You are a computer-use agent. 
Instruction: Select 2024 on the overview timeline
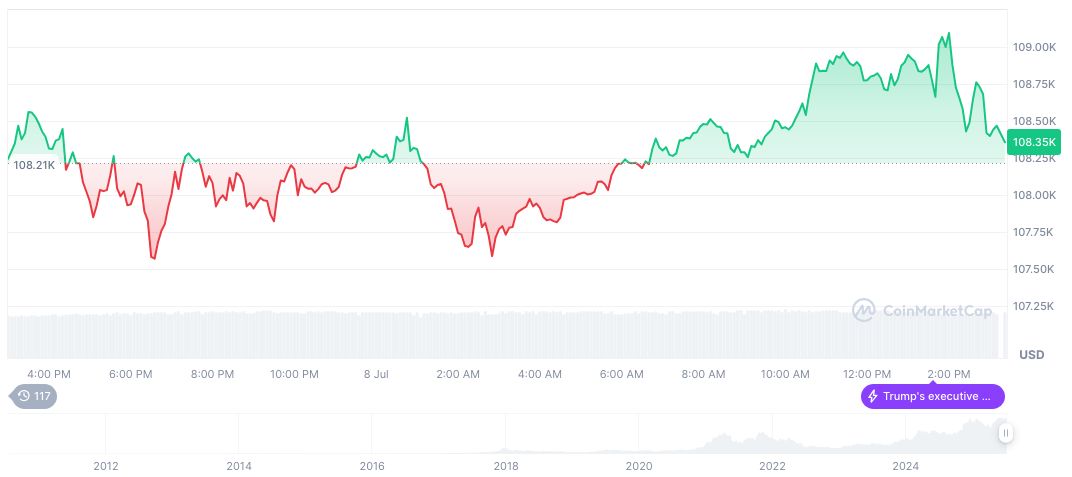[906, 465]
